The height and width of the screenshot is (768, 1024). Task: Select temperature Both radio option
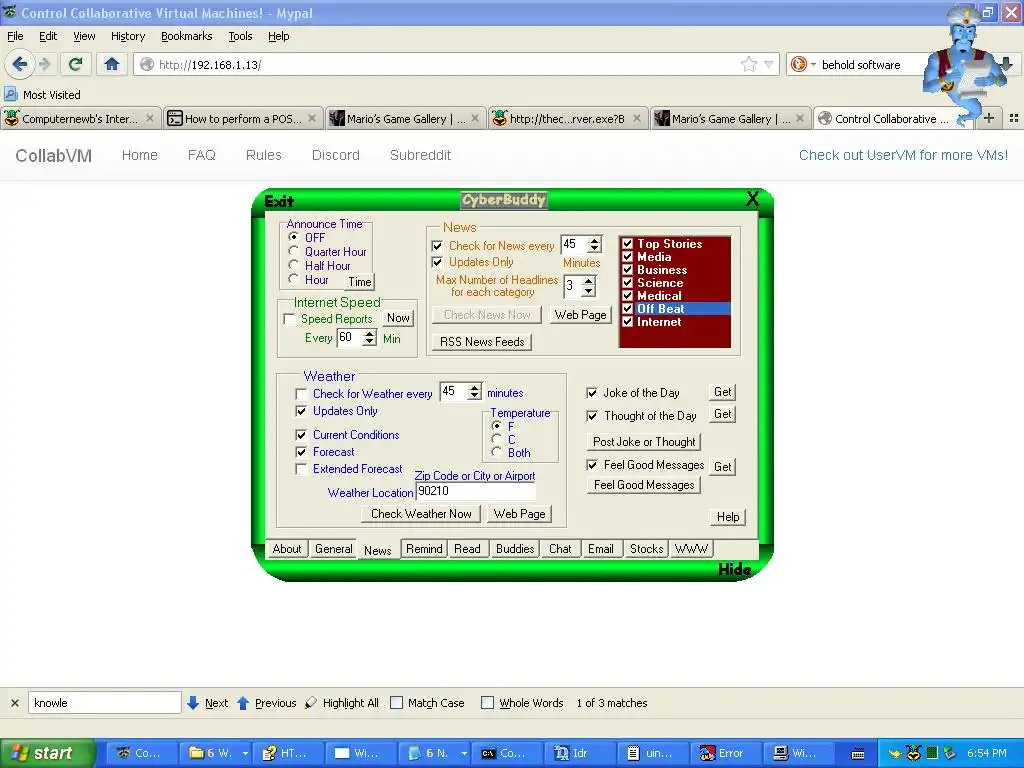[x=497, y=452]
